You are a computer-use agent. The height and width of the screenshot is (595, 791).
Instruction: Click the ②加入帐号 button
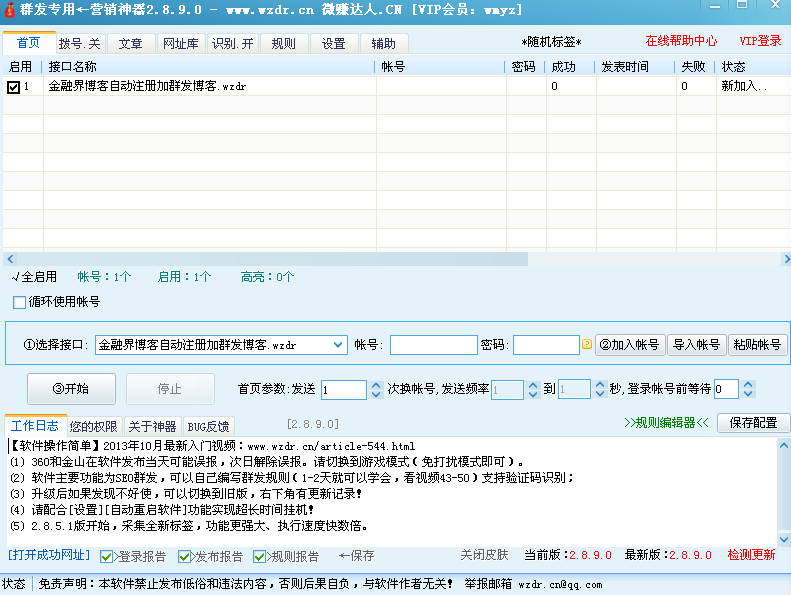click(630, 345)
